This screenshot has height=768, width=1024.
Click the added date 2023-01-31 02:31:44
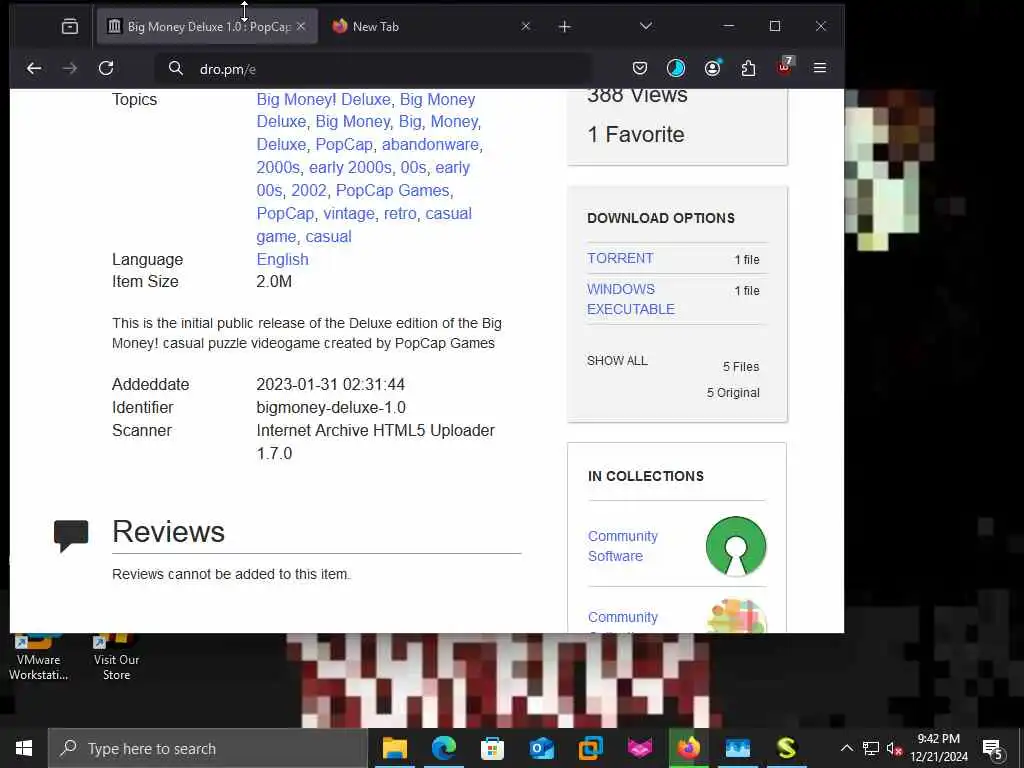(x=330, y=384)
